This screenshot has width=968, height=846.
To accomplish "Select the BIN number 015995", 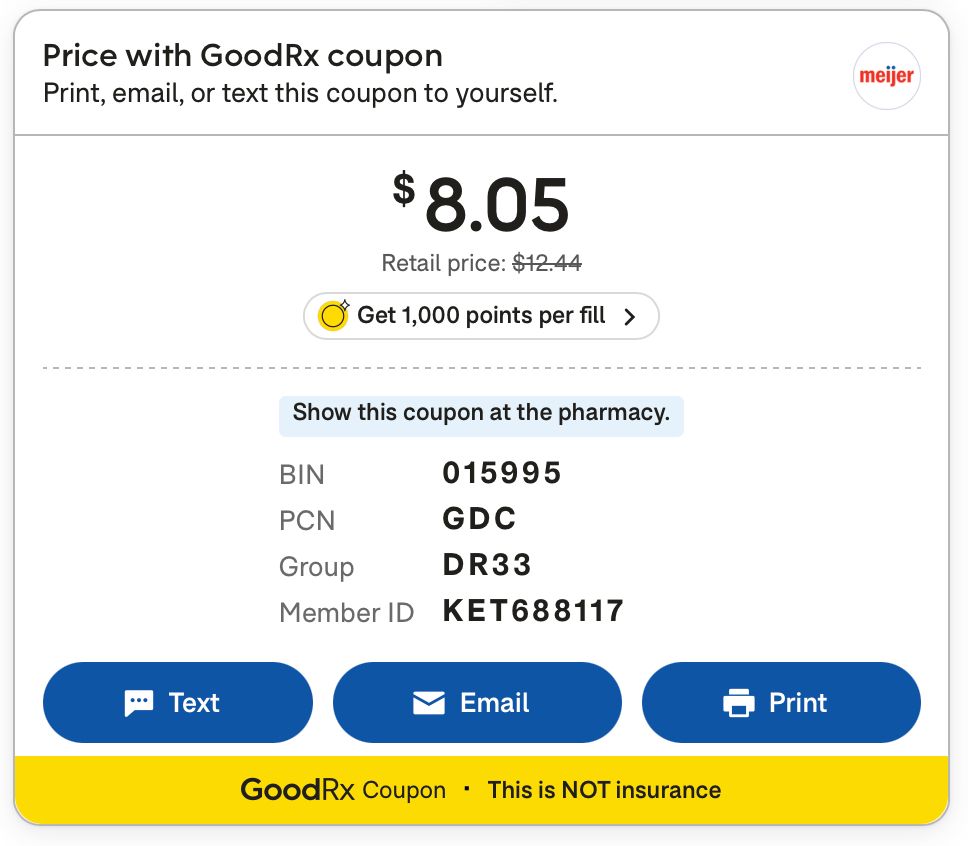I will [x=502, y=473].
